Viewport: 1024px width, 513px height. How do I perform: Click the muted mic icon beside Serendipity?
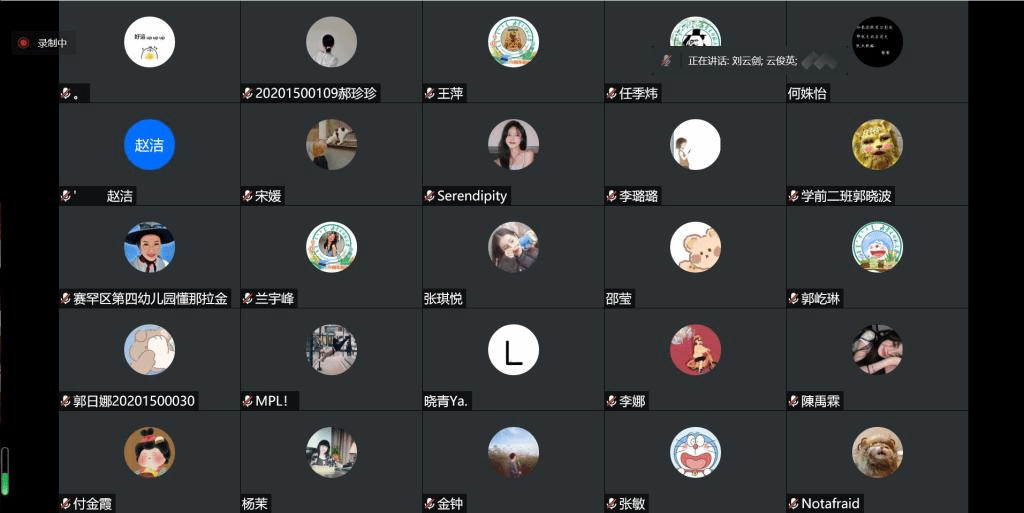(x=429, y=196)
